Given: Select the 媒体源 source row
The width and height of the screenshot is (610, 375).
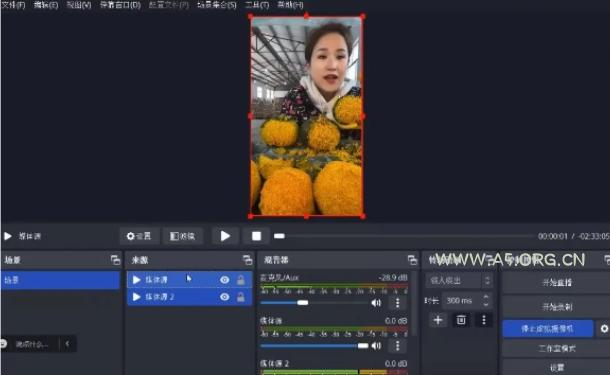Looking at the screenshot, I should click(189, 280).
